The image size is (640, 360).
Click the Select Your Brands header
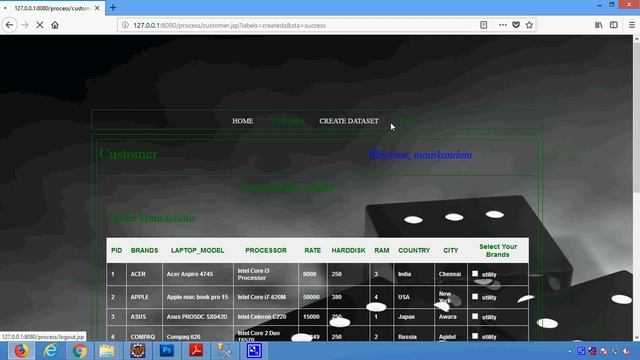(x=498, y=250)
